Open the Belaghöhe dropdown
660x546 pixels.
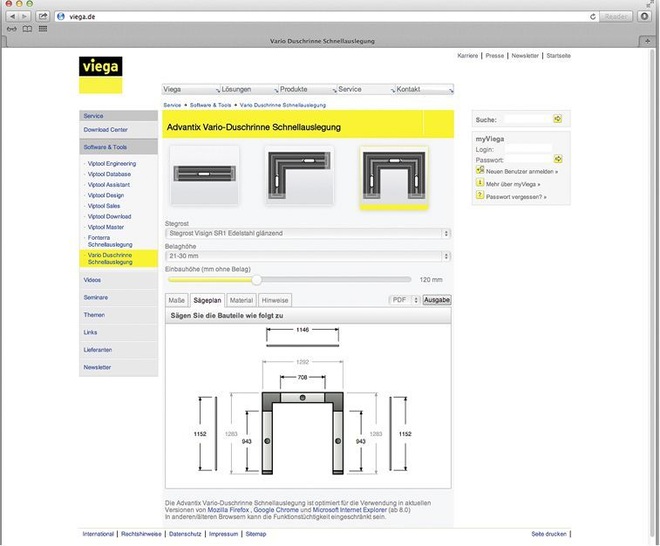pos(307,257)
